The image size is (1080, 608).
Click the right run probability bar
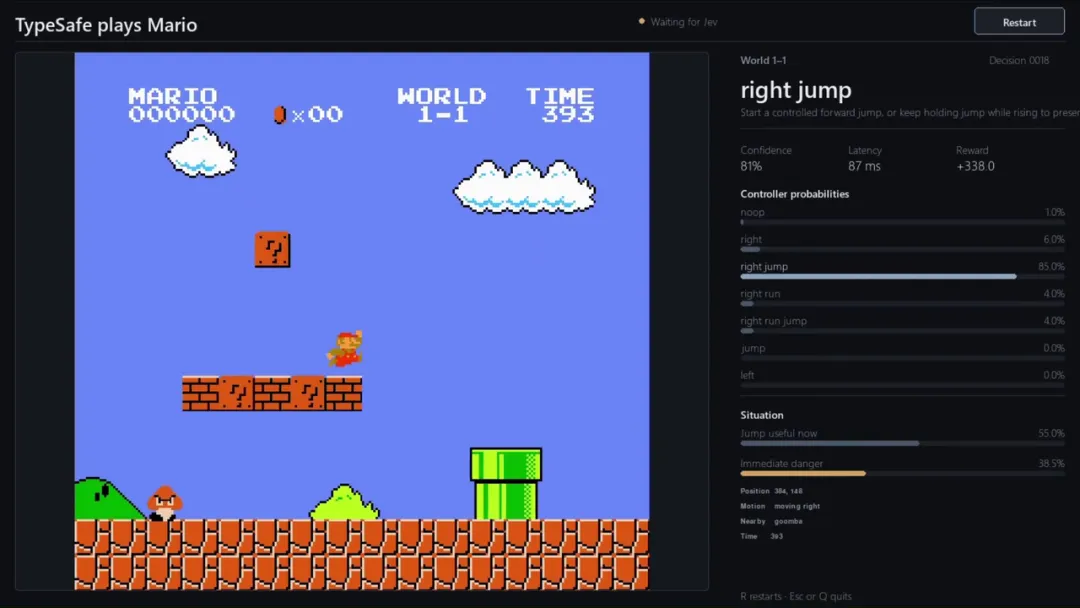coord(902,304)
